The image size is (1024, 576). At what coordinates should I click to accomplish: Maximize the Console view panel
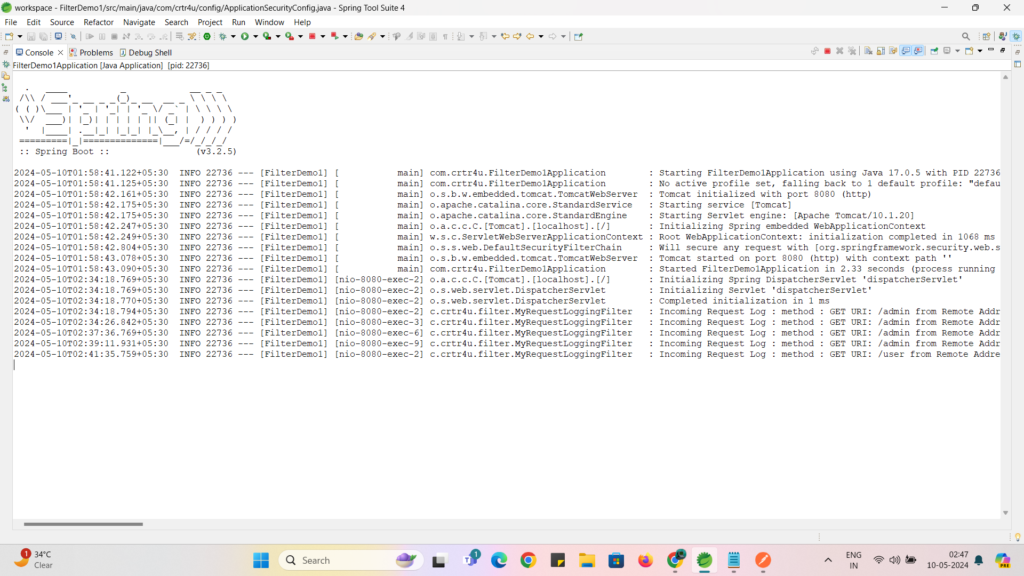click(1003, 50)
